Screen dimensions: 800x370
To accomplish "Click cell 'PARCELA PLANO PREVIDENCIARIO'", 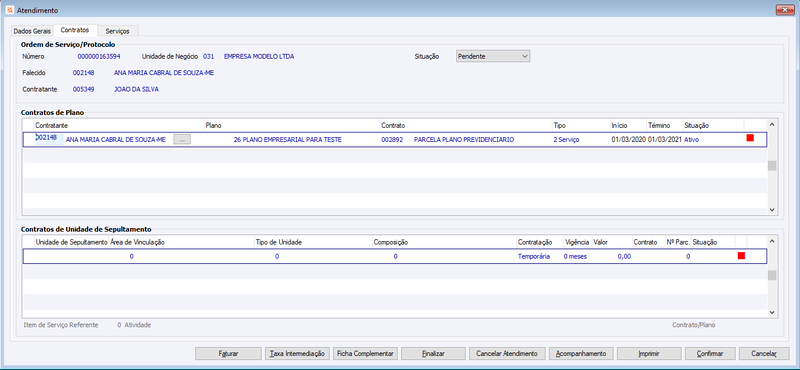I will (464, 139).
